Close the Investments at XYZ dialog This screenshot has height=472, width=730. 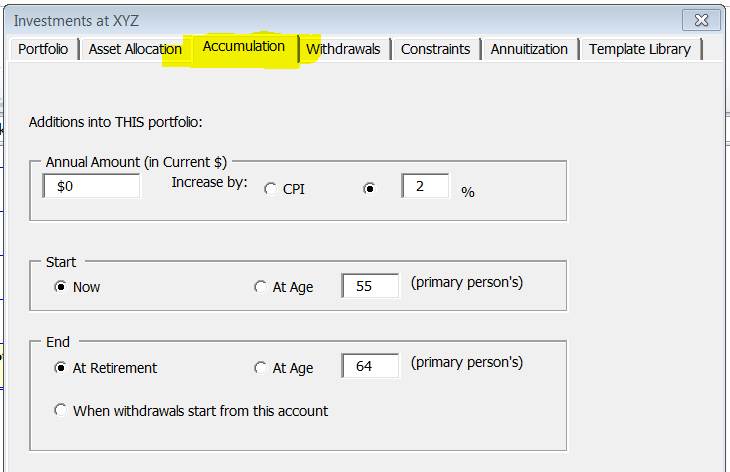click(701, 20)
